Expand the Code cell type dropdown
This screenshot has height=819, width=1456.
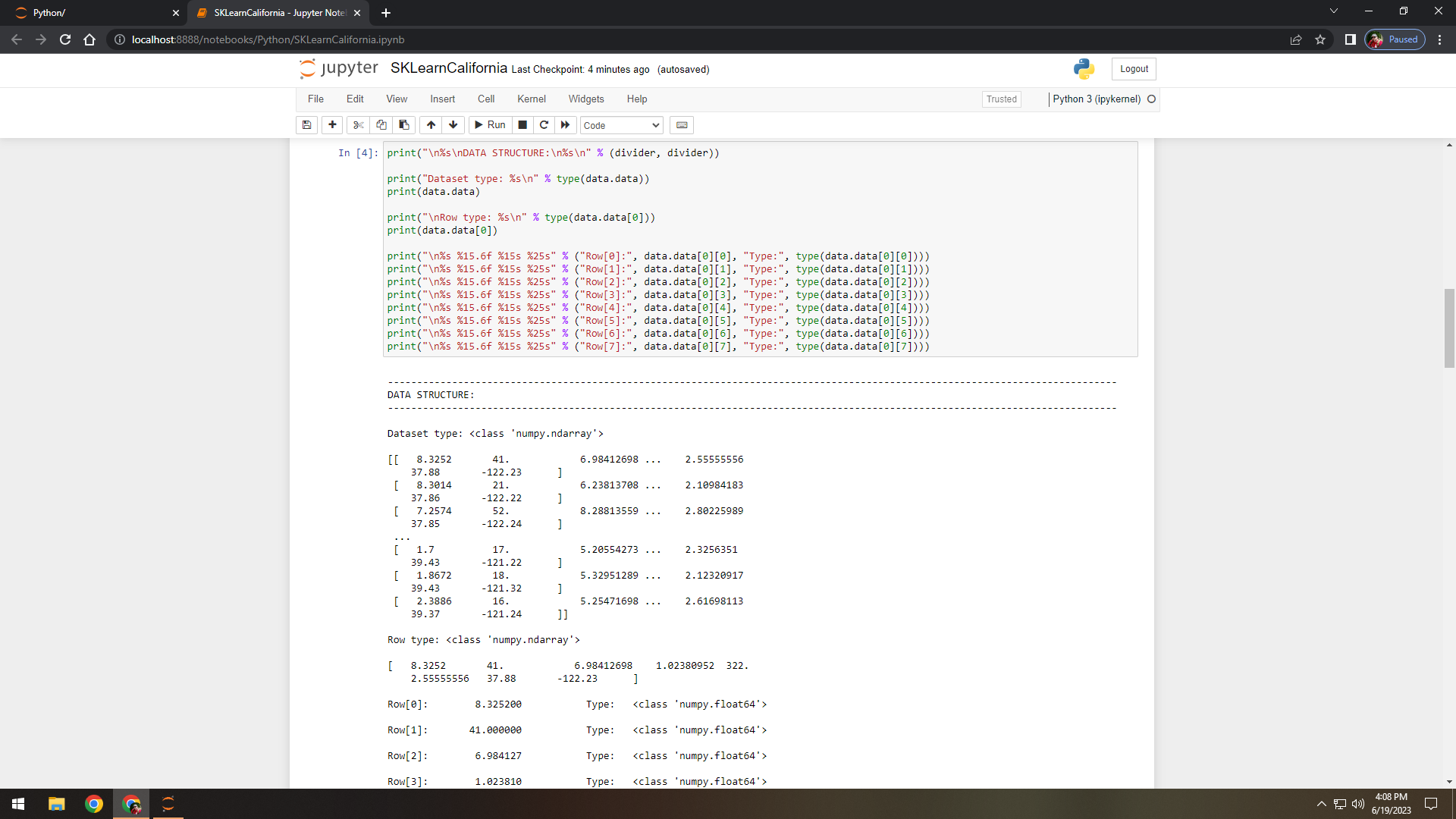(621, 125)
